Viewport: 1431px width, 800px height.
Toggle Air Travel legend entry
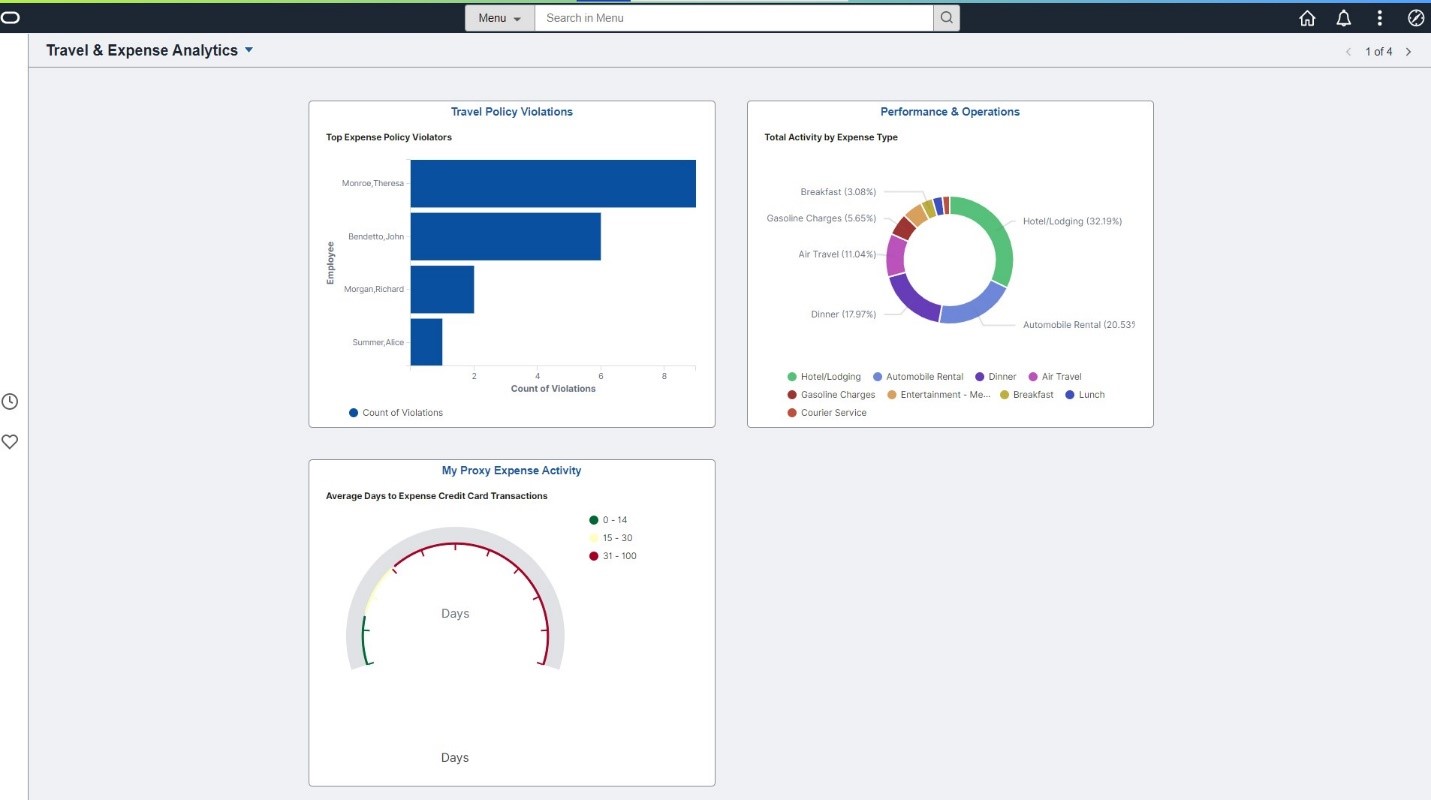point(1055,377)
